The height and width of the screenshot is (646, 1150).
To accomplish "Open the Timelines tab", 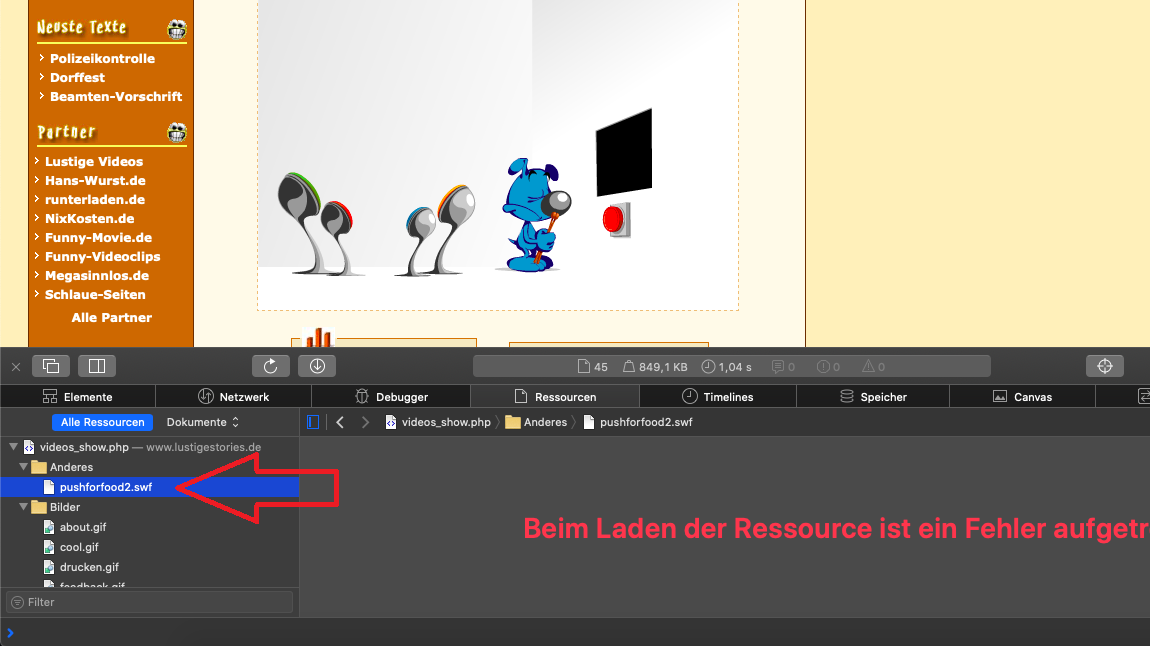I will tap(717, 397).
